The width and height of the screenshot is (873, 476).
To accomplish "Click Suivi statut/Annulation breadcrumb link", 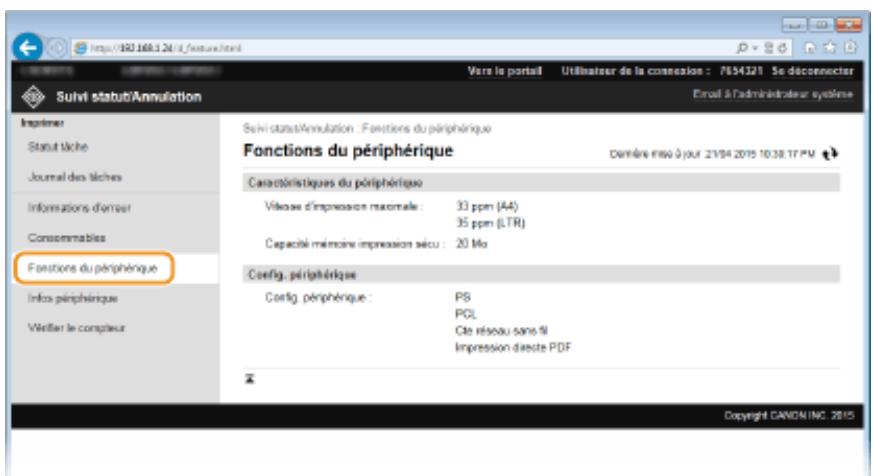I will coord(298,129).
